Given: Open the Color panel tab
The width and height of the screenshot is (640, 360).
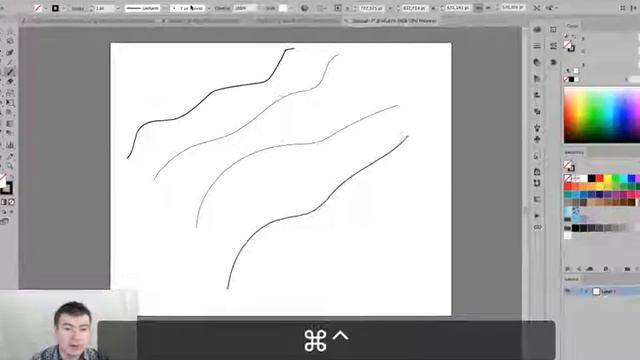Looking at the screenshot, I should point(572,26).
